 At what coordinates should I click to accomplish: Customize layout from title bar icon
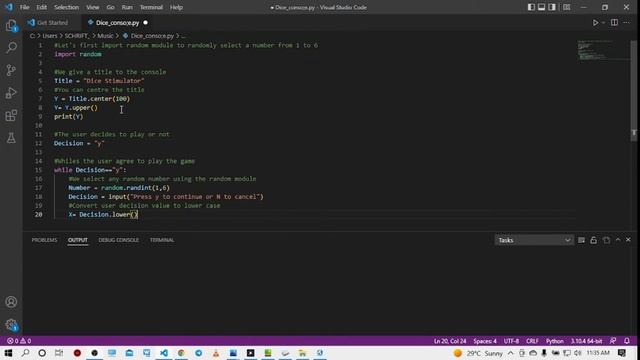567,7
